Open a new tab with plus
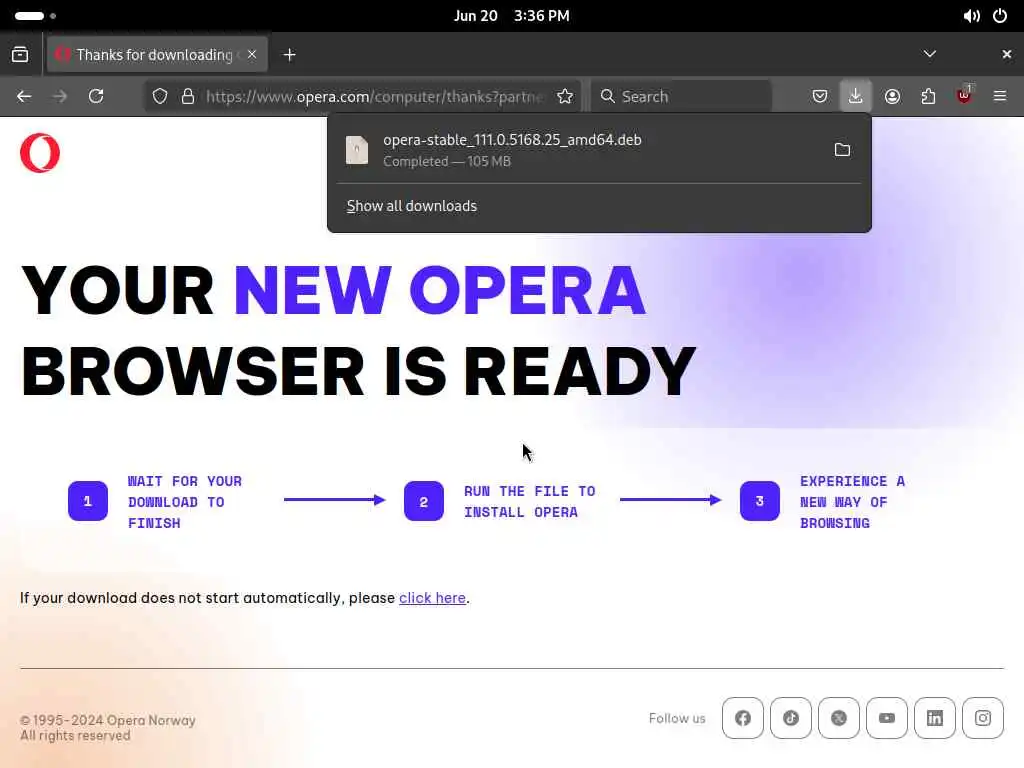This screenshot has width=1024, height=768. (289, 55)
